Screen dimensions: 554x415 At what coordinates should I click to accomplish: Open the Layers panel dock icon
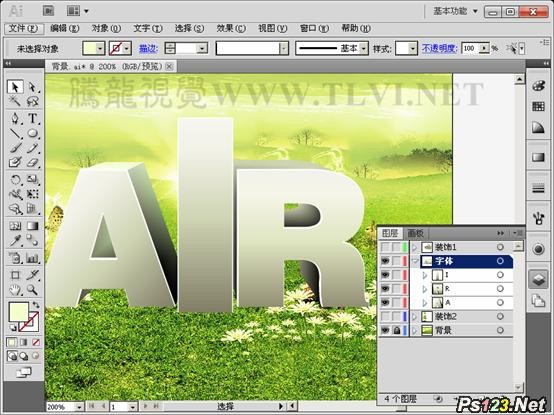pos(538,279)
